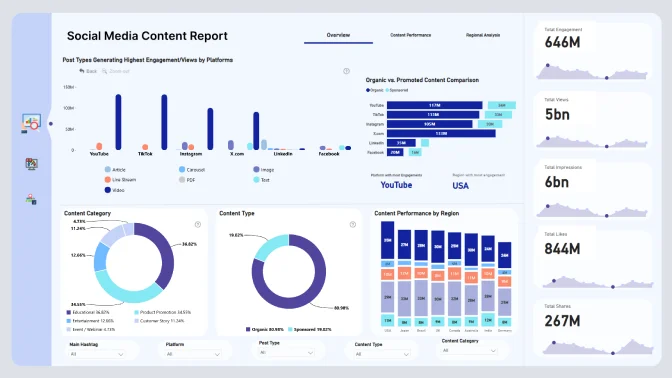Open the content performance sidebar icon
Image resolution: width=672 pixels, height=378 pixels.
31,163
